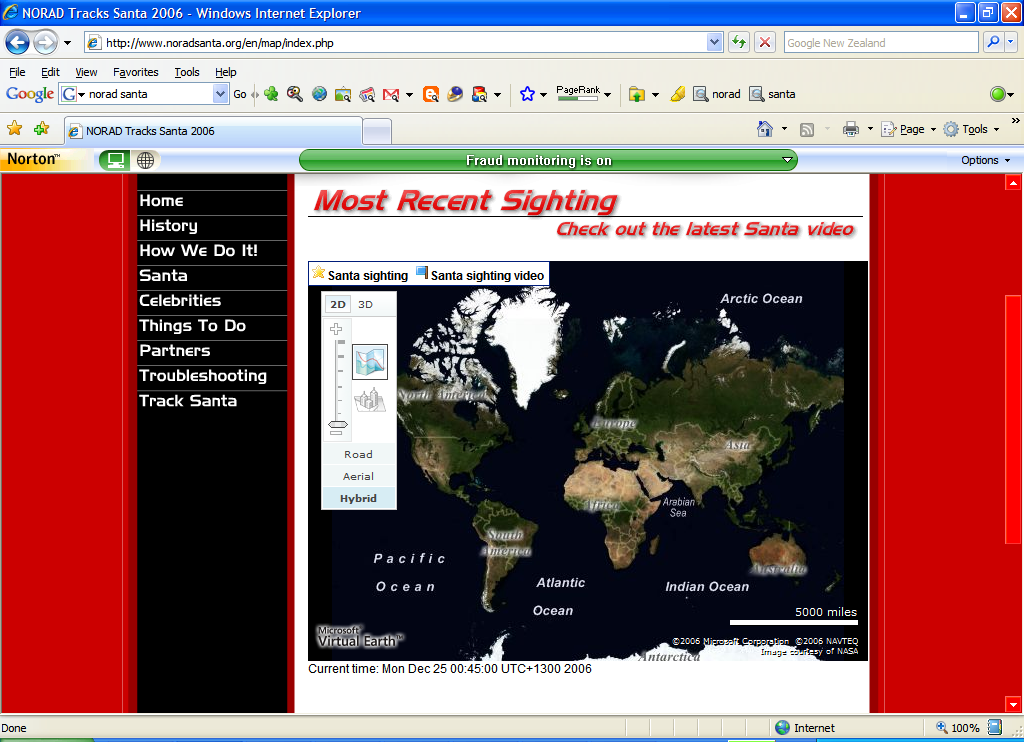Open the Help menu
This screenshot has width=1024, height=742.
coord(226,72)
